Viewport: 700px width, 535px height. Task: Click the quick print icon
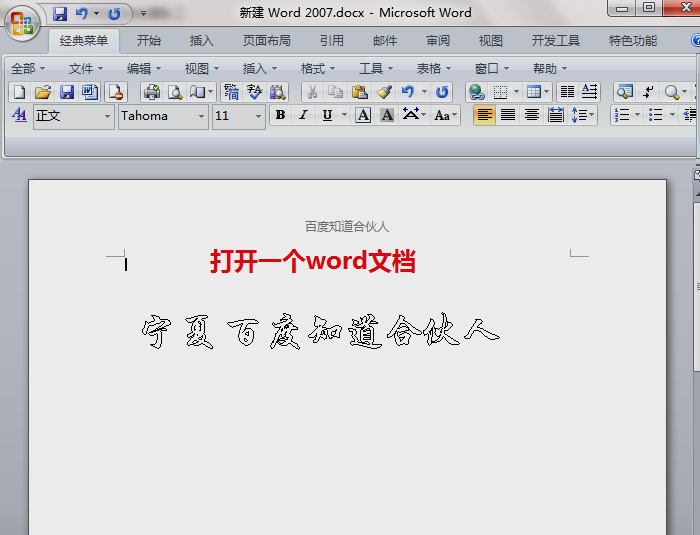point(152,92)
